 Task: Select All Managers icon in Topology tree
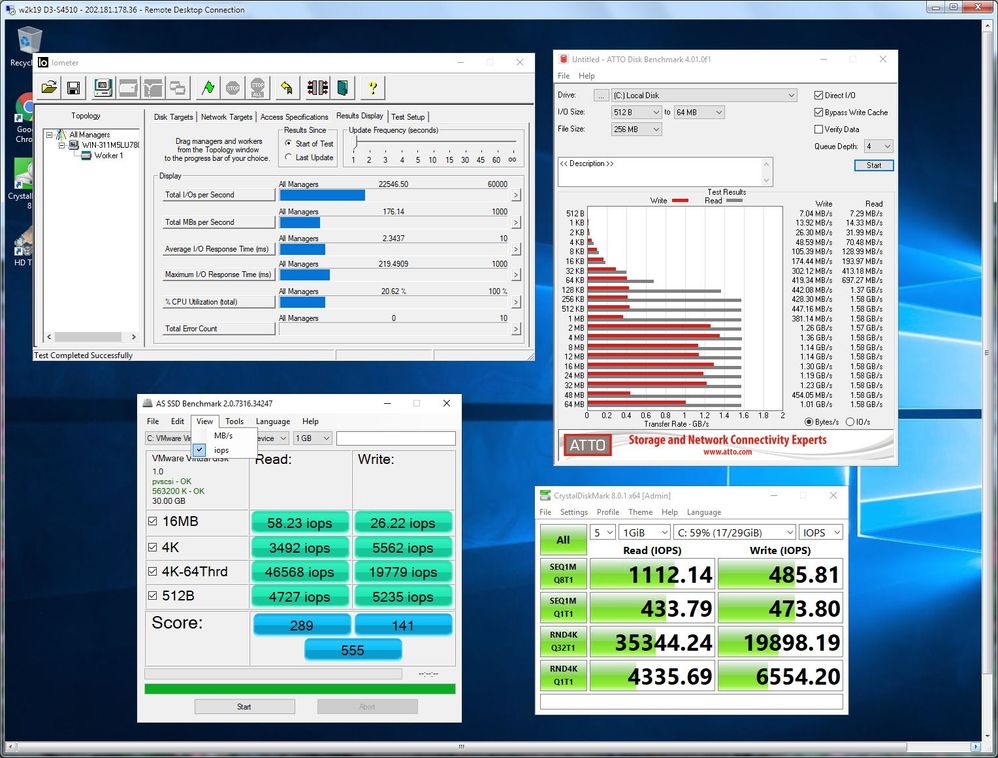61,134
